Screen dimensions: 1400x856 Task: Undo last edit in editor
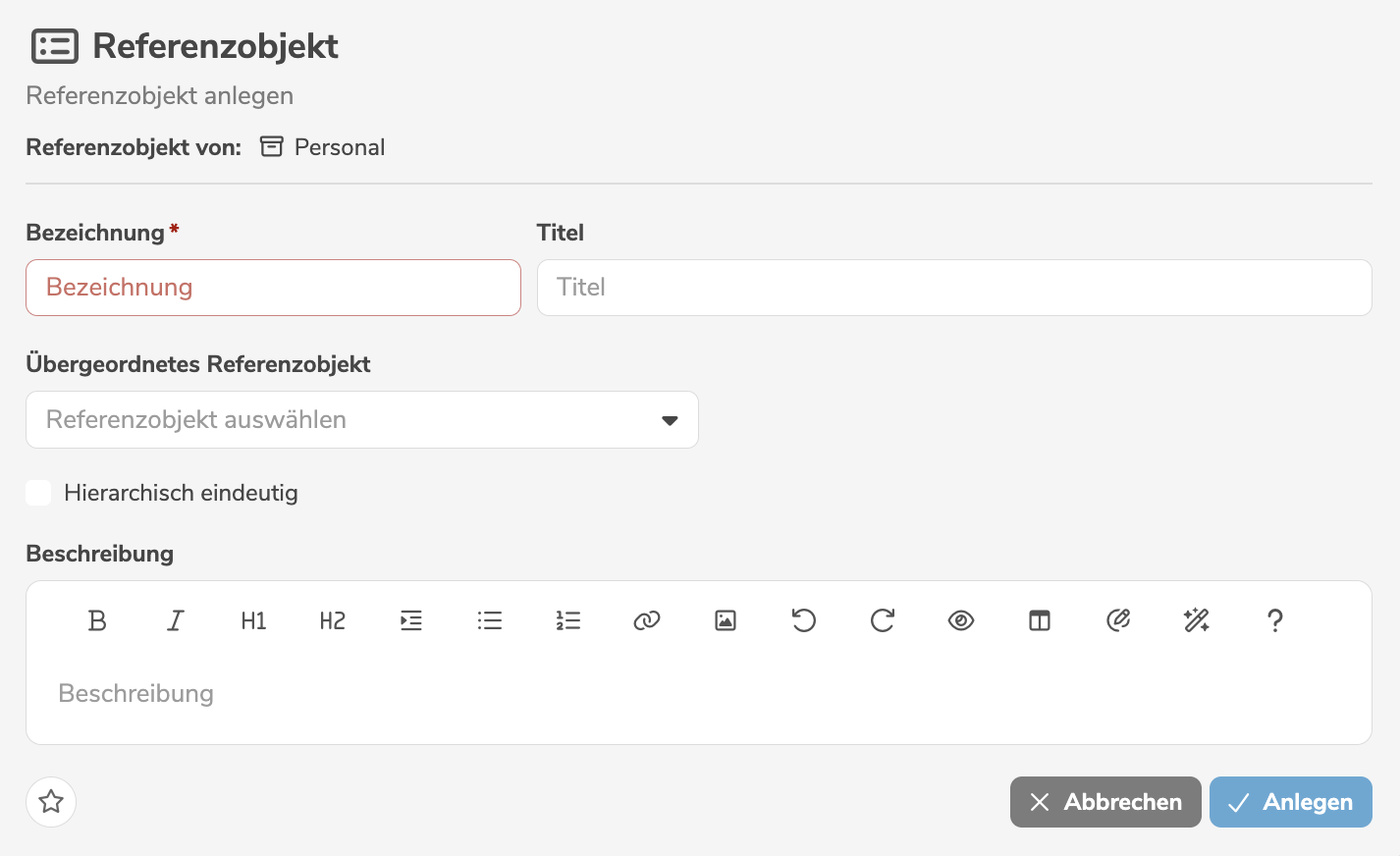[x=804, y=620]
